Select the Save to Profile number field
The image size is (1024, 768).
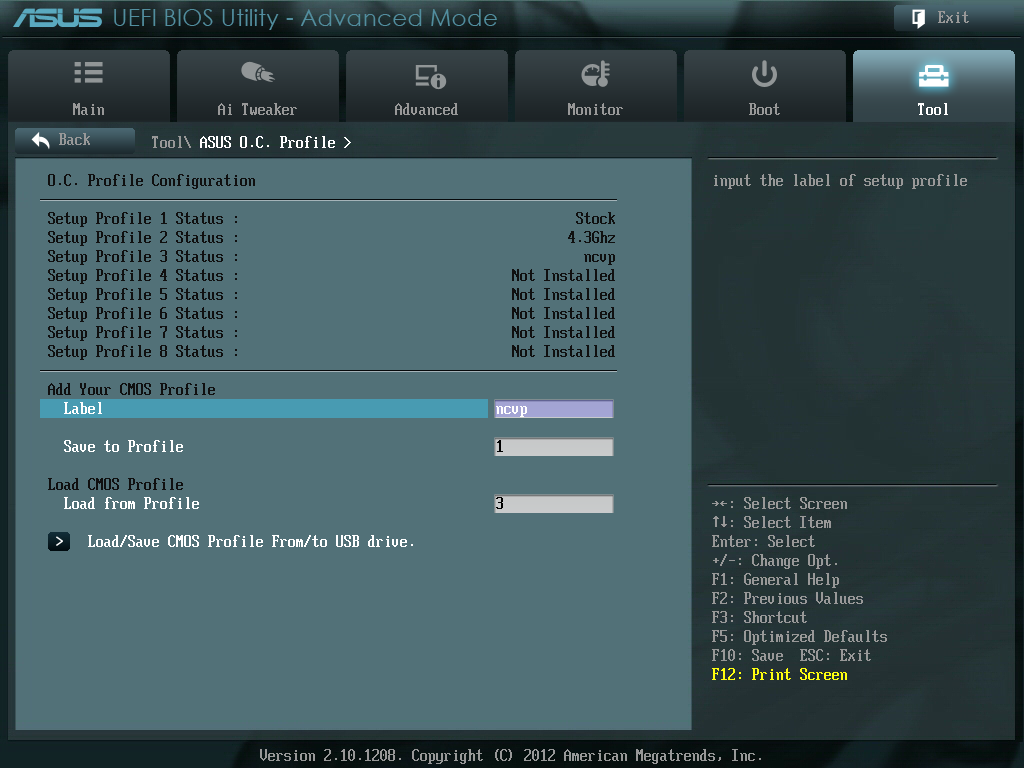pyautogui.click(x=553, y=447)
